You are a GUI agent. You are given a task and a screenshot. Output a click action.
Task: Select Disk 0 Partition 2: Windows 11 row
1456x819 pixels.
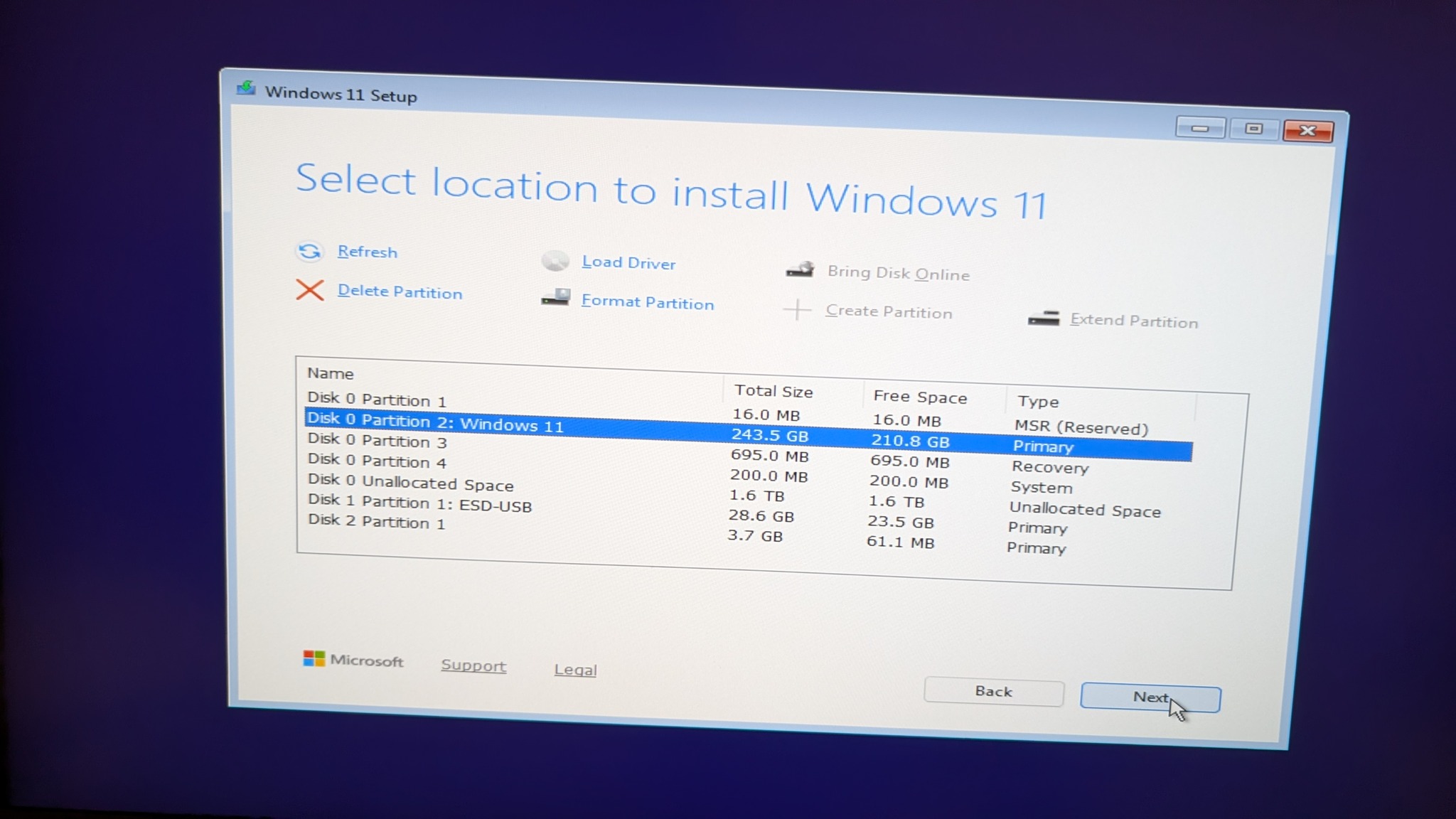[749, 434]
